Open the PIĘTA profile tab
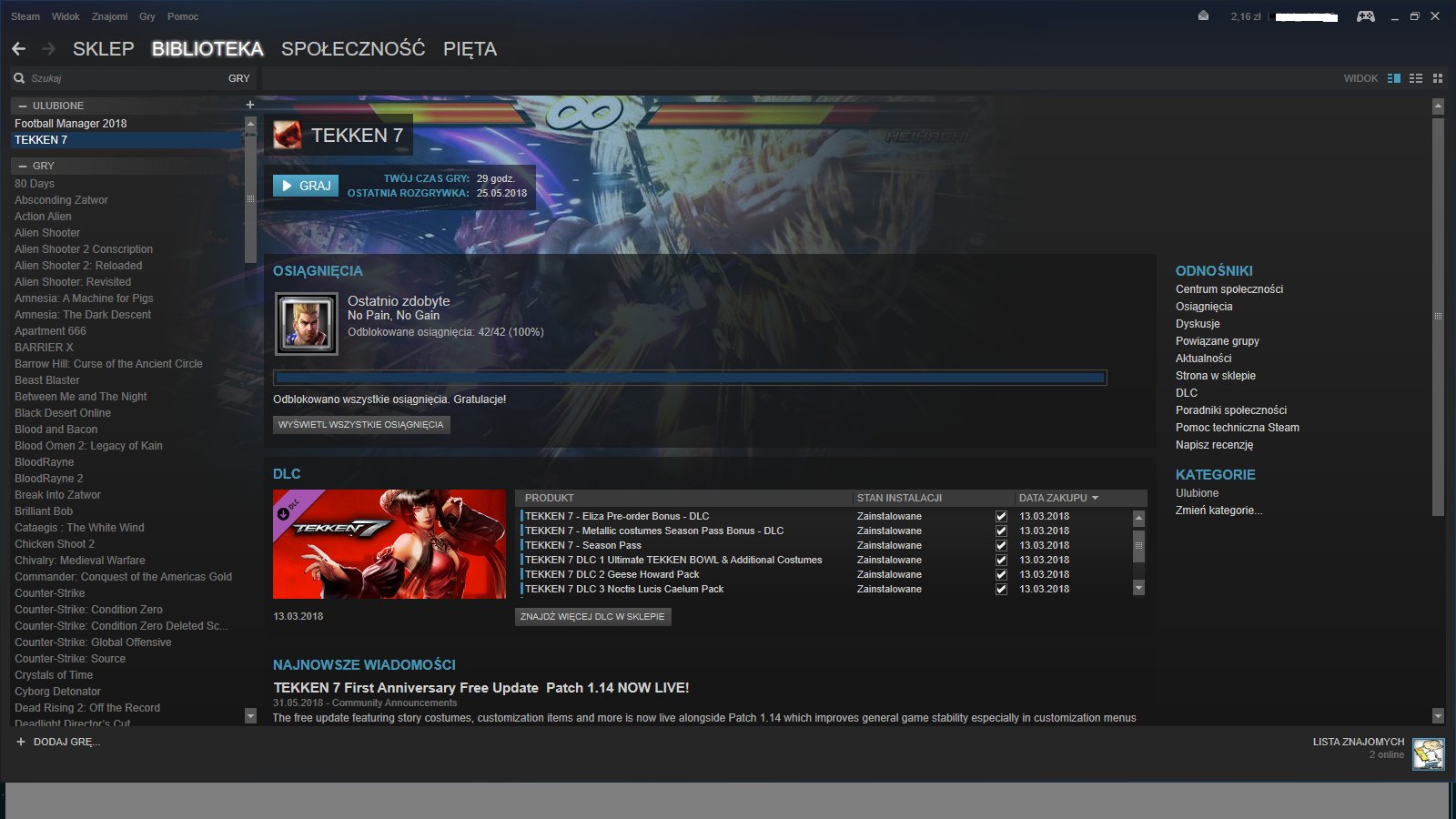Screen dimensions: 1456x819 [470, 49]
